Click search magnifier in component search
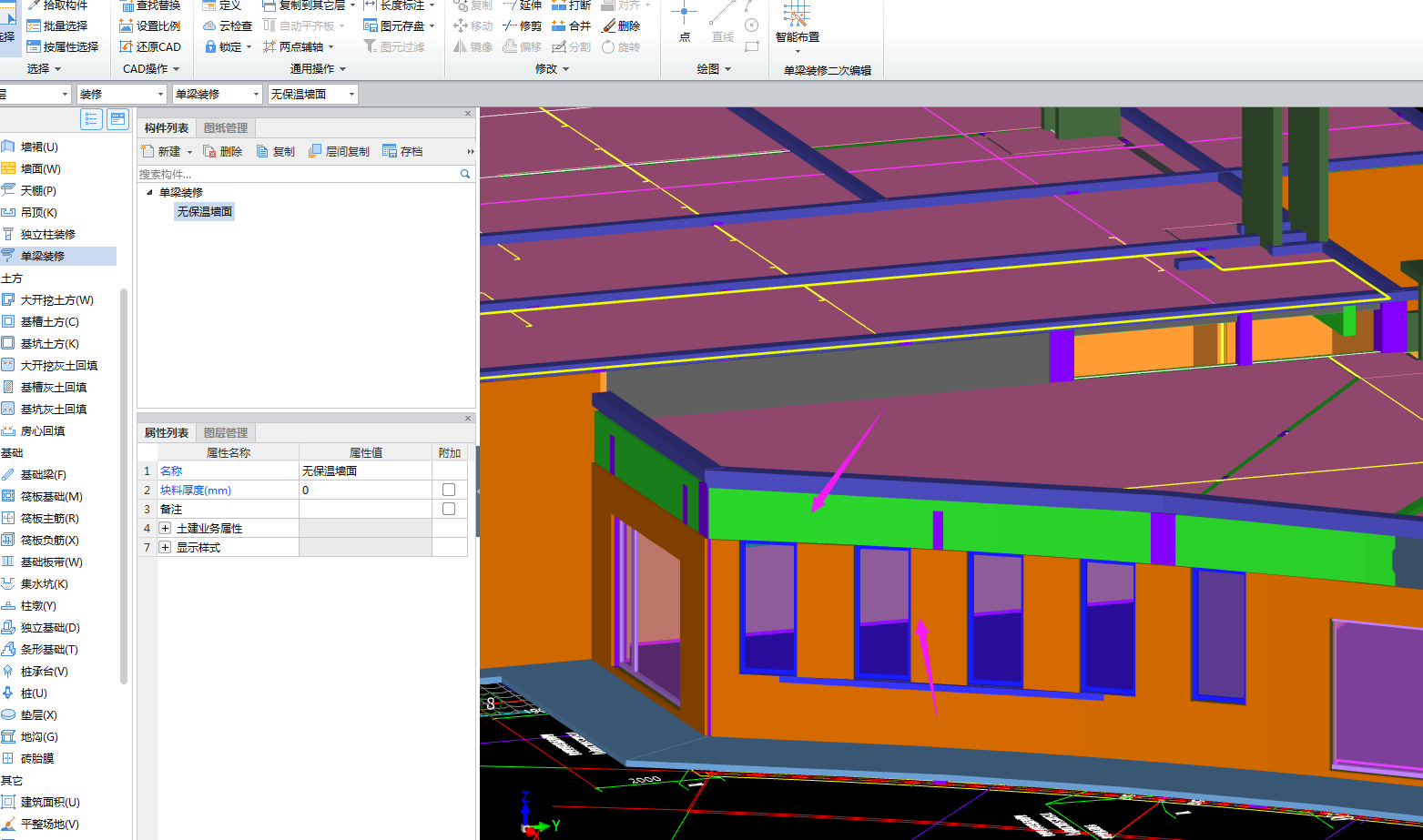This screenshot has width=1423, height=840. [x=465, y=174]
